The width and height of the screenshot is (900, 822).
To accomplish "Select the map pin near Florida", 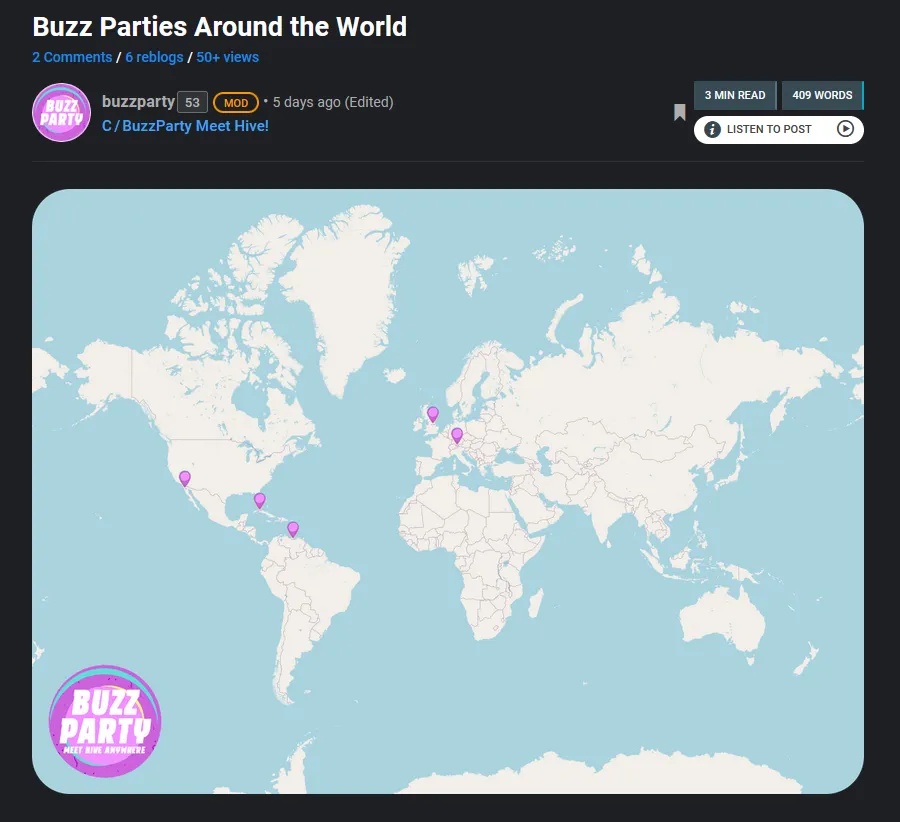I will coord(259,501).
